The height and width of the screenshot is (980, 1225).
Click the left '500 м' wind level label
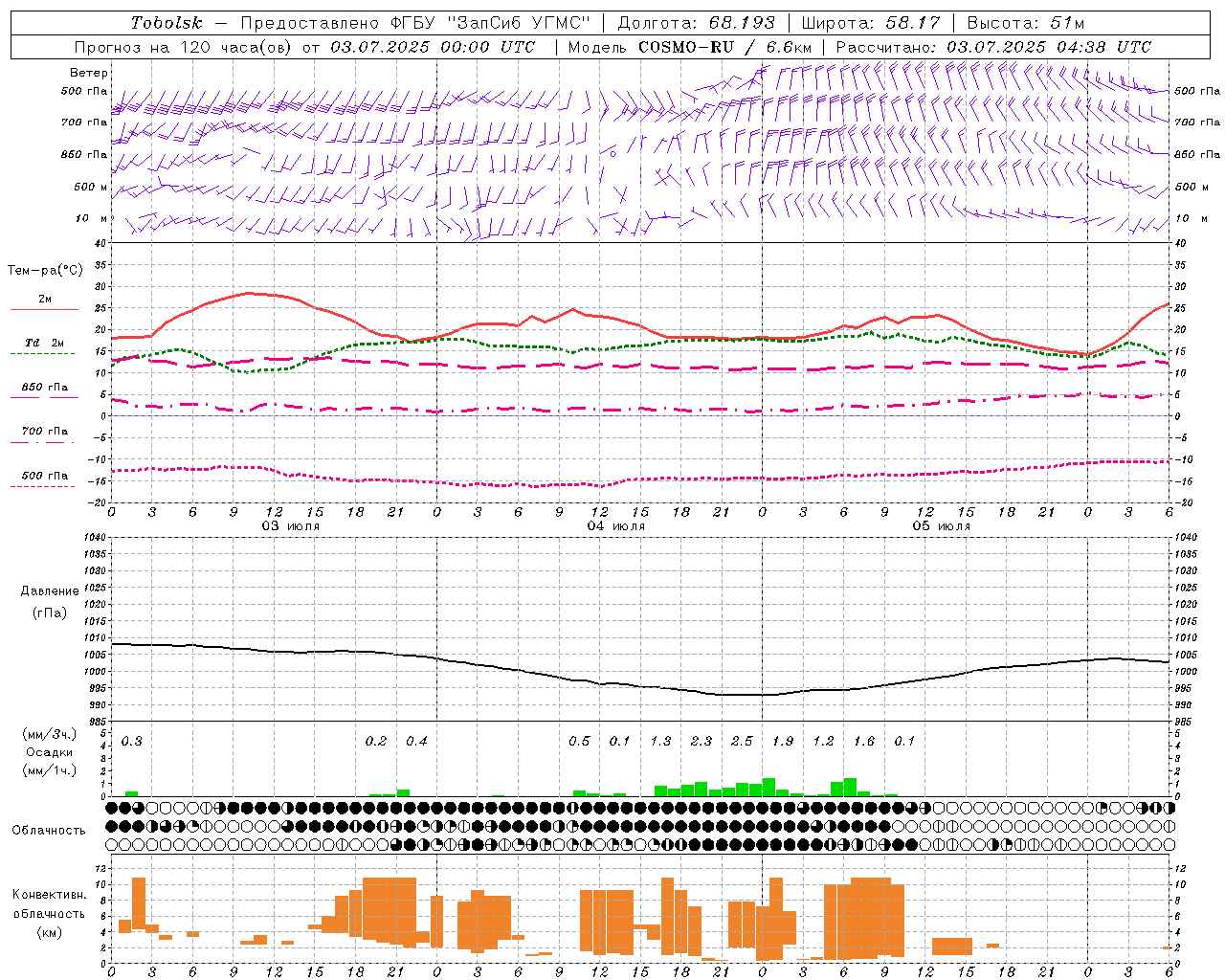tap(91, 187)
